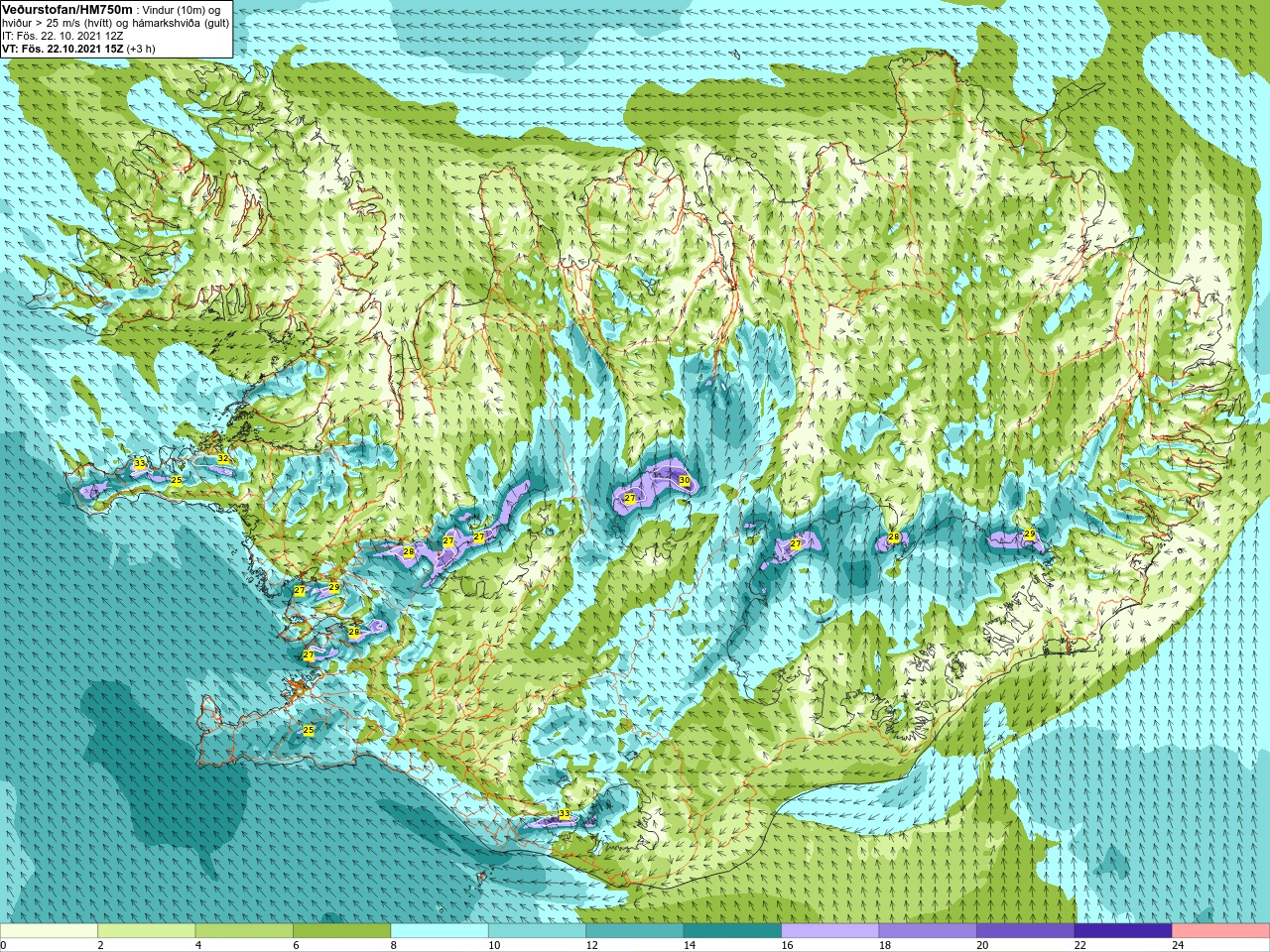Click the 27 gust label beside the 30 label
This screenshot has height=952, width=1270.
tap(630, 499)
